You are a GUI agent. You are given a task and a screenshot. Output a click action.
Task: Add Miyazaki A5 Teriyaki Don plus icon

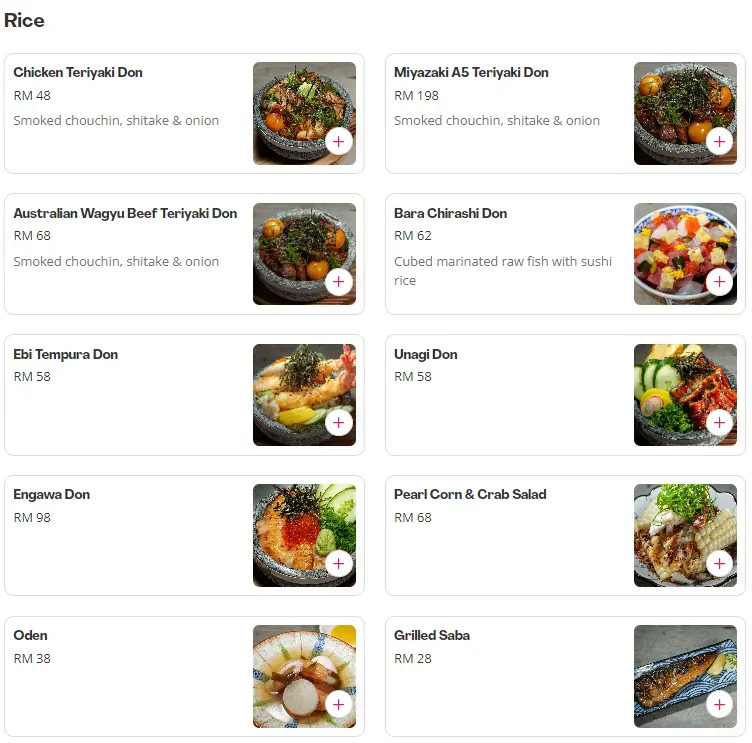tap(719, 142)
